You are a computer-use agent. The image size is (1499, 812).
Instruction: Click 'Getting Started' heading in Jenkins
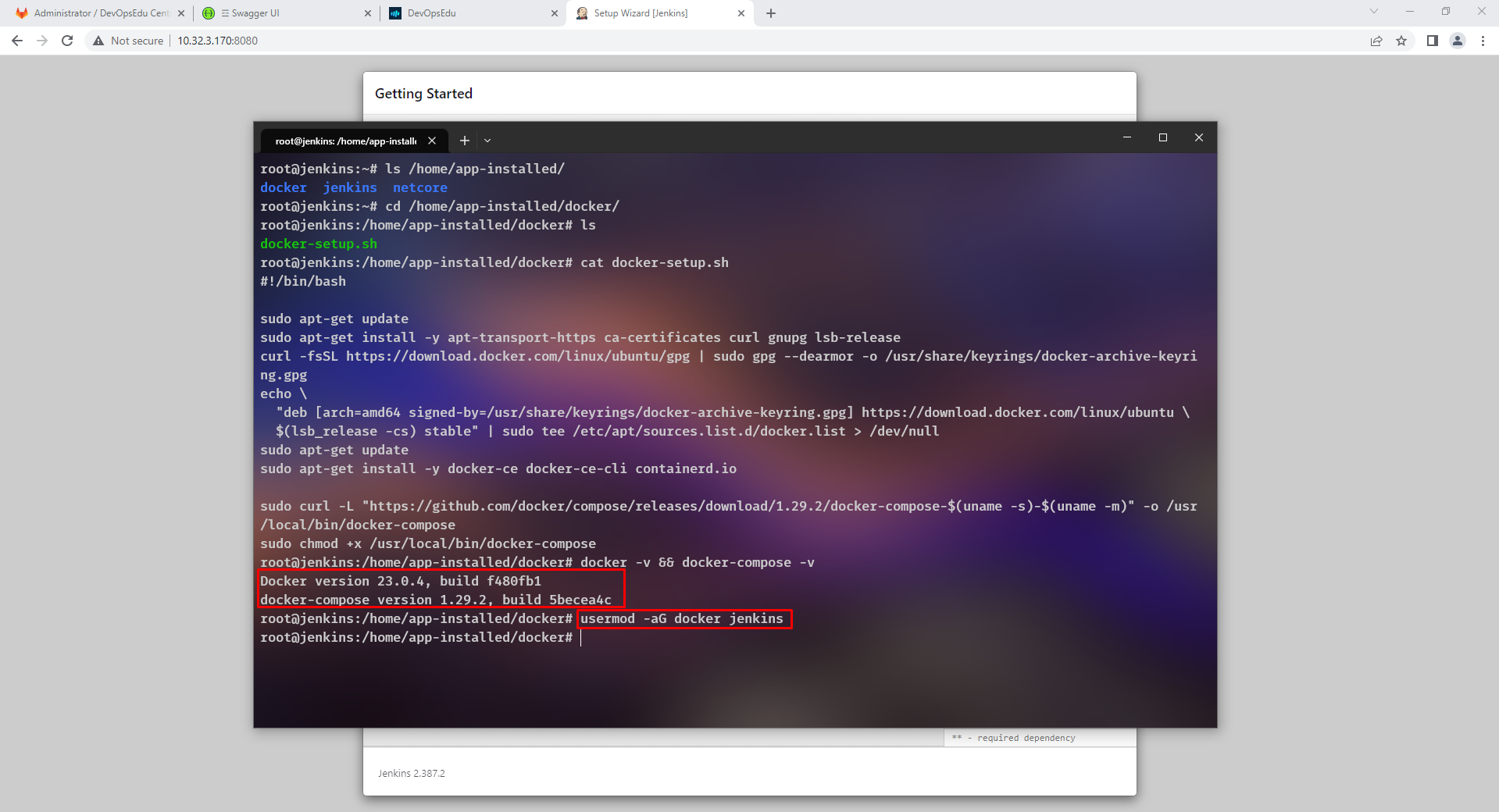coord(423,94)
